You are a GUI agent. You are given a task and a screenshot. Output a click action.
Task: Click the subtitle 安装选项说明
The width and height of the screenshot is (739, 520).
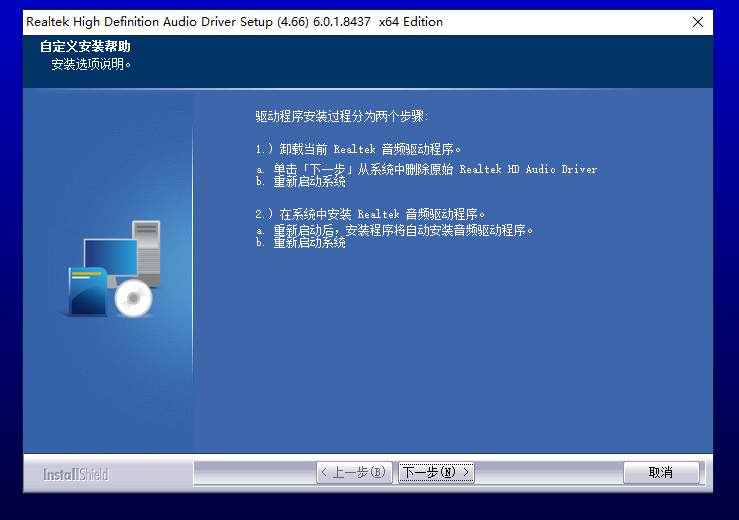90,64
